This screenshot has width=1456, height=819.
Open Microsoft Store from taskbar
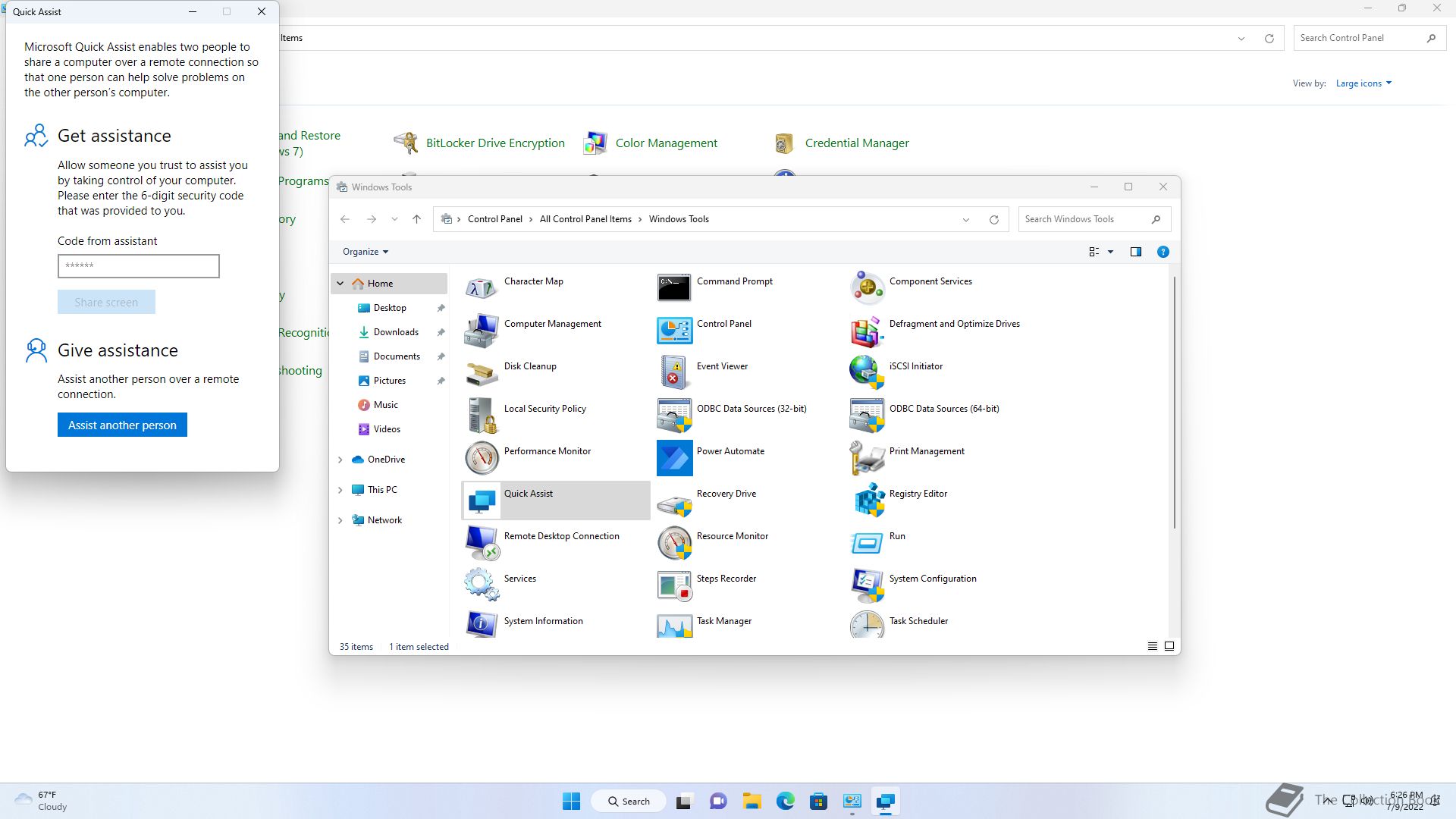[818, 801]
